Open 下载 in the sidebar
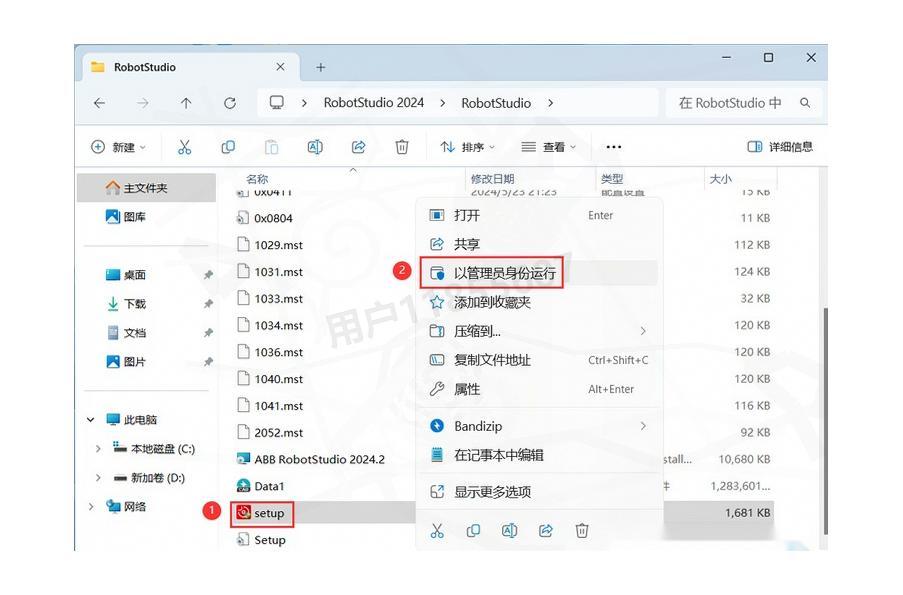This screenshot has height=595, width=903. pyautogui.click(x=126, y=304)
